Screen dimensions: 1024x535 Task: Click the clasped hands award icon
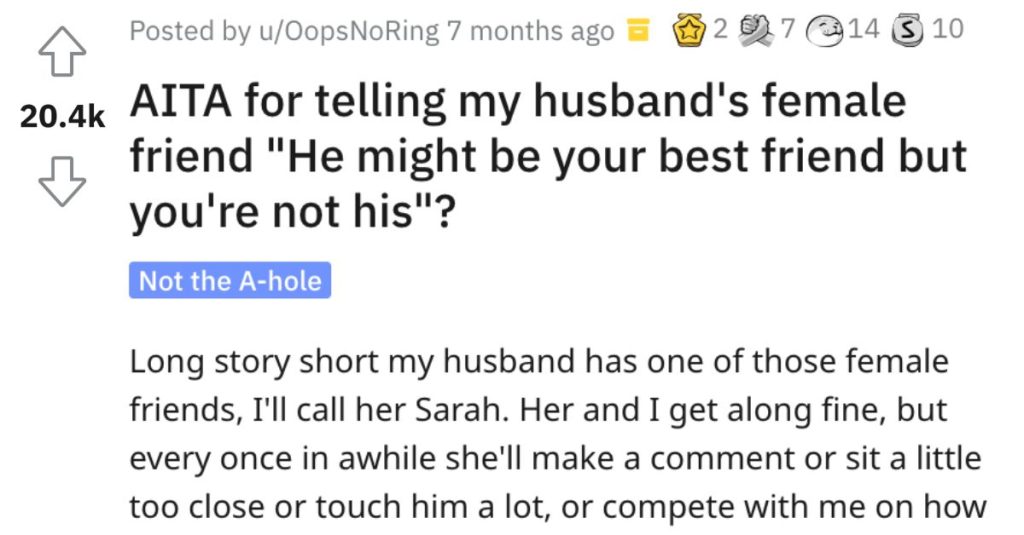pos(756,30)
